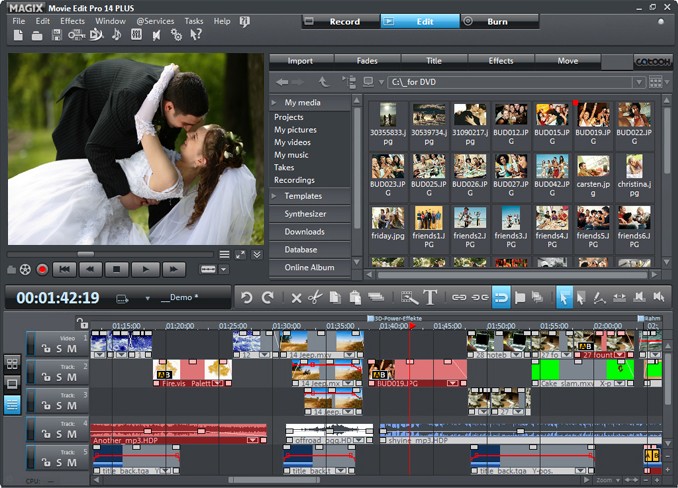Select the Title editor T icon

pos(430,297)
